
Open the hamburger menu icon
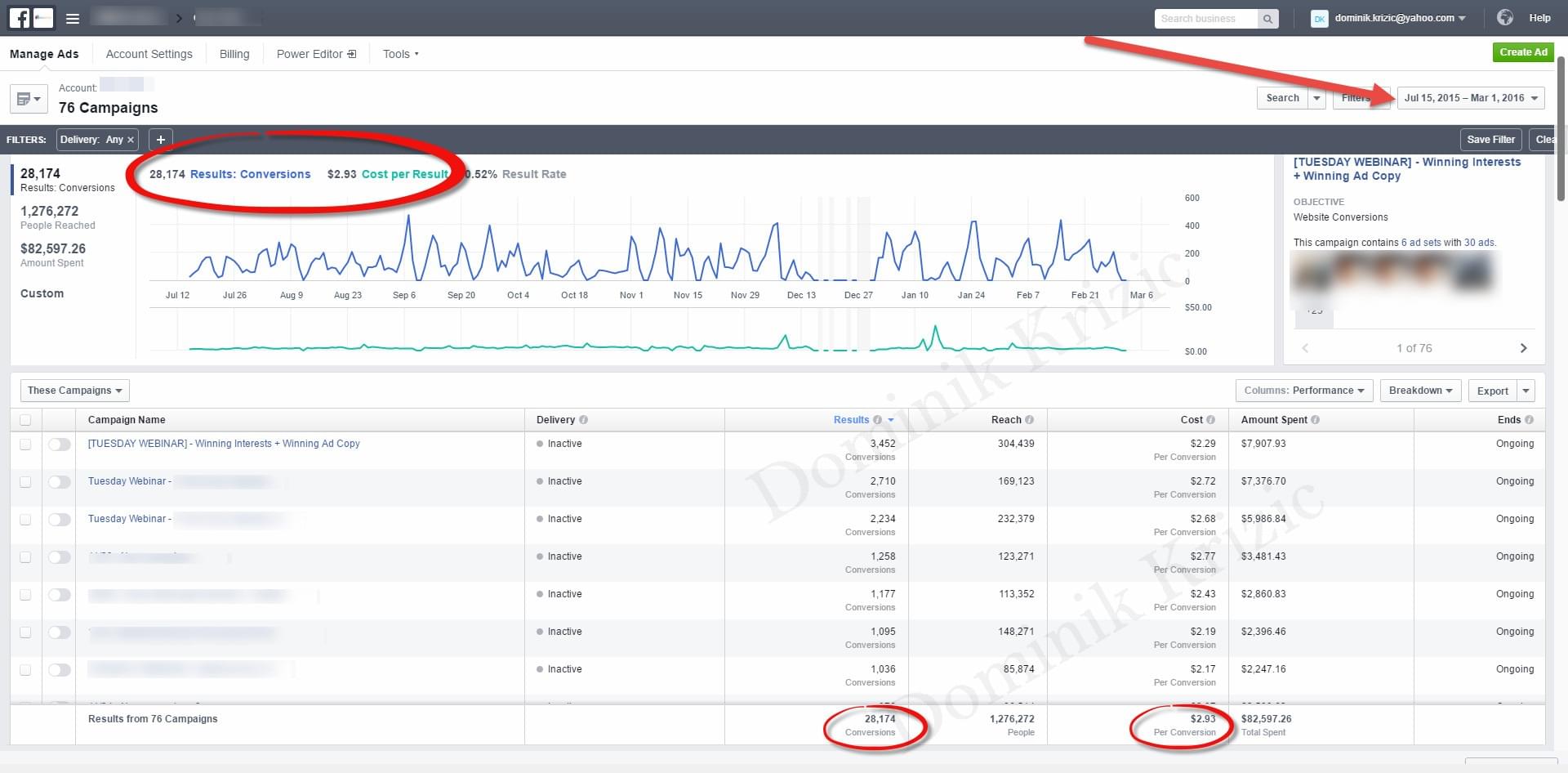73,18
